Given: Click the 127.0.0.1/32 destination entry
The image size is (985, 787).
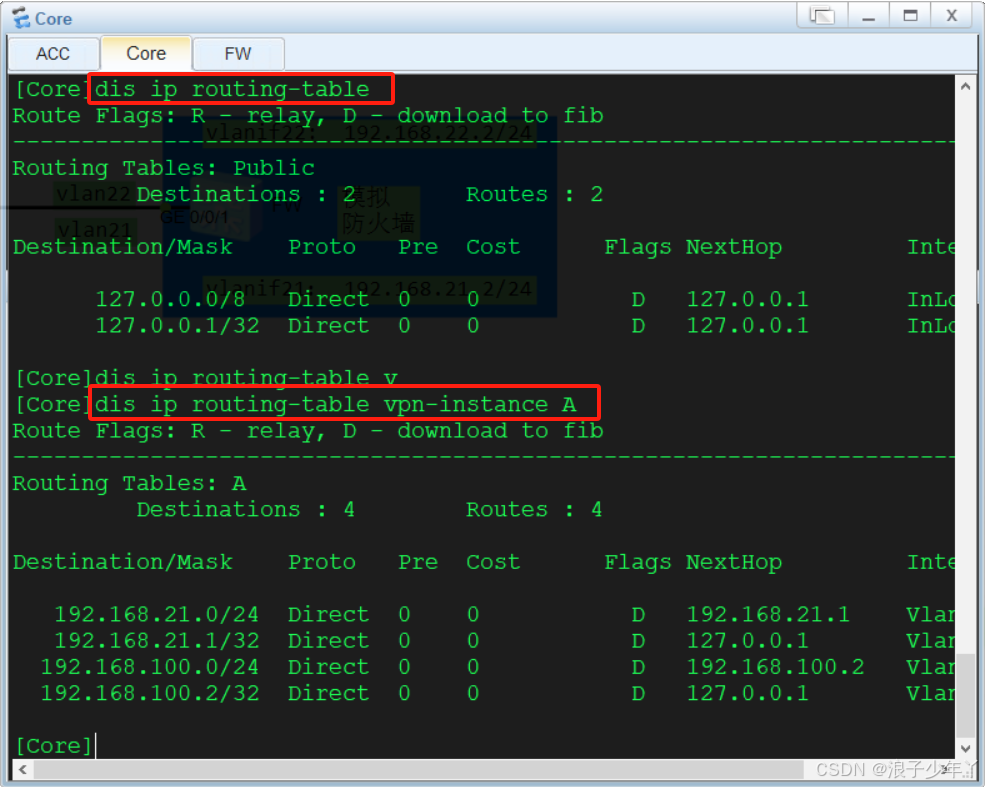Looking at the screenshot, I should pyautogui.click(x=177, y=326).
